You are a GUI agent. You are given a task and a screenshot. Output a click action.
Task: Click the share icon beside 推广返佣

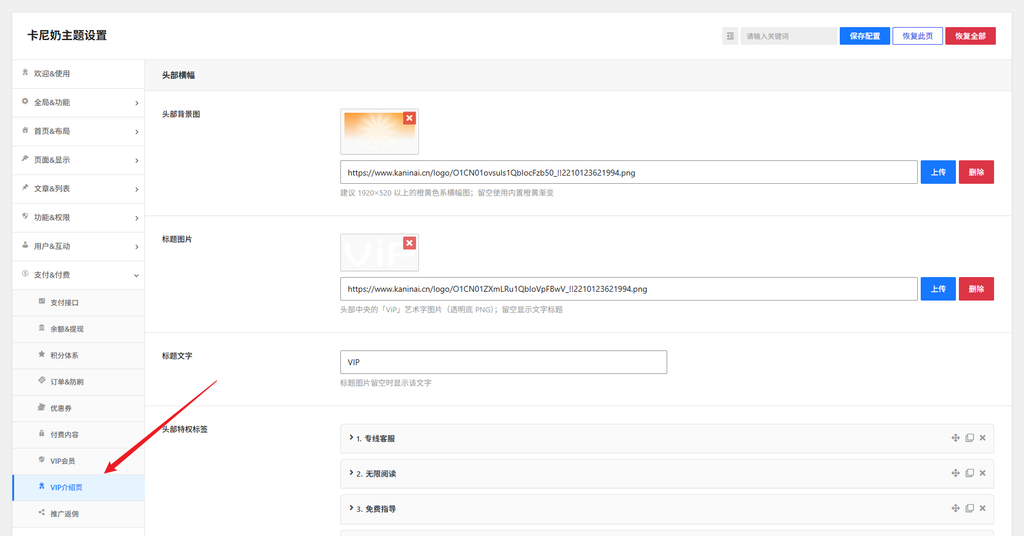(x=41, y=512)
